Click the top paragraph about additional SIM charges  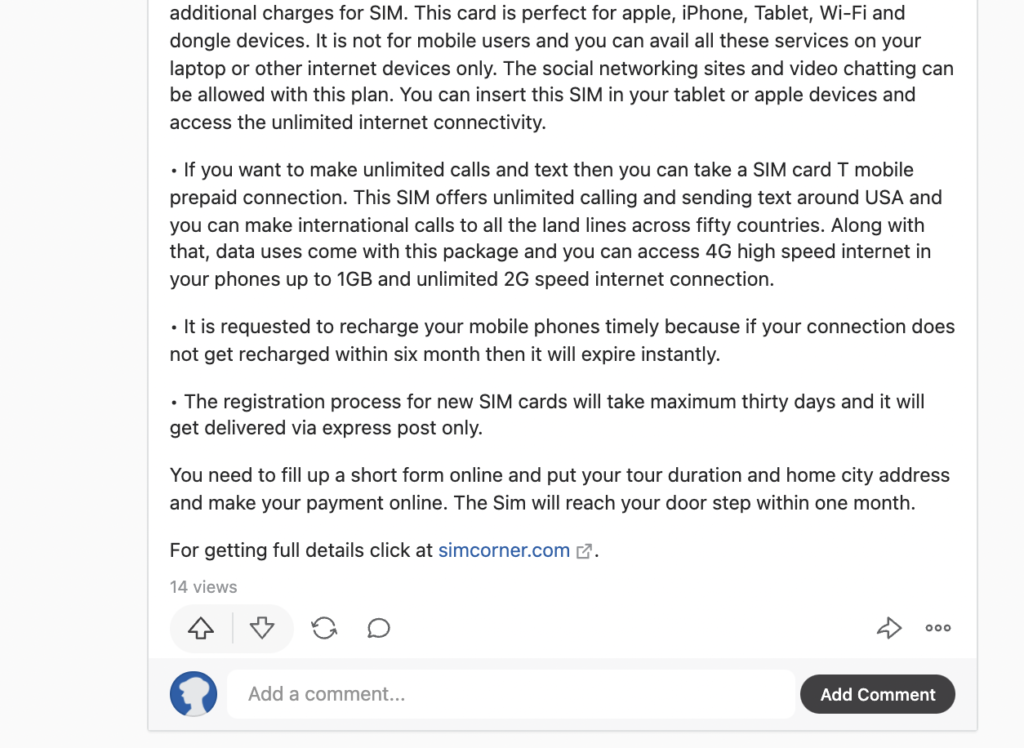pyautogui.click(x=562, y=68)
